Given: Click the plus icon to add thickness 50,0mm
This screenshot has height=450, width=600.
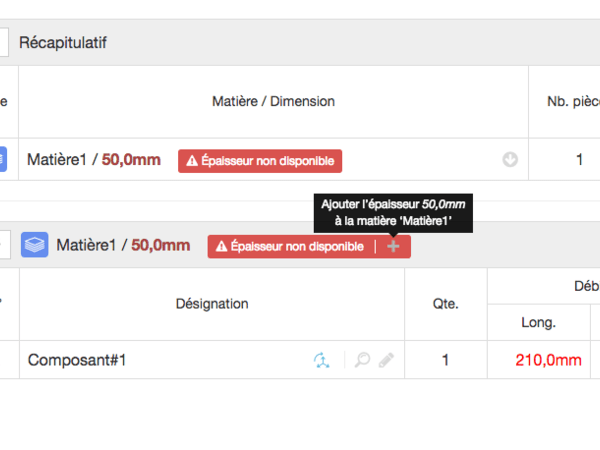Looking at the screenshot, I should pyautogui.click(x=393, y=246).
